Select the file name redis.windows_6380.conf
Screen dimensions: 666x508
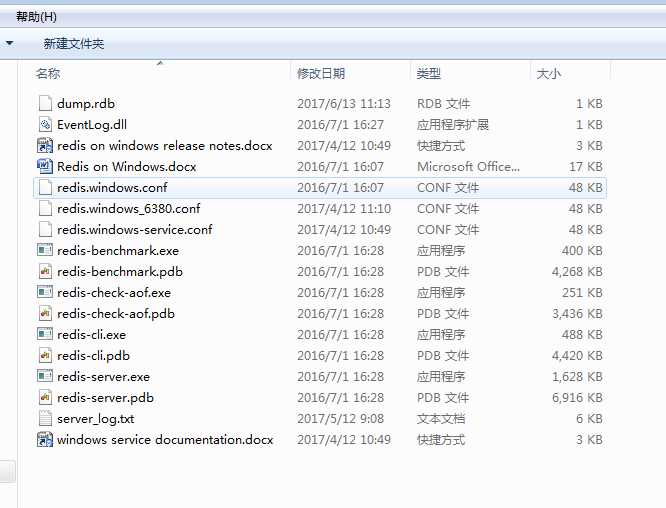[x=129, y=209]
